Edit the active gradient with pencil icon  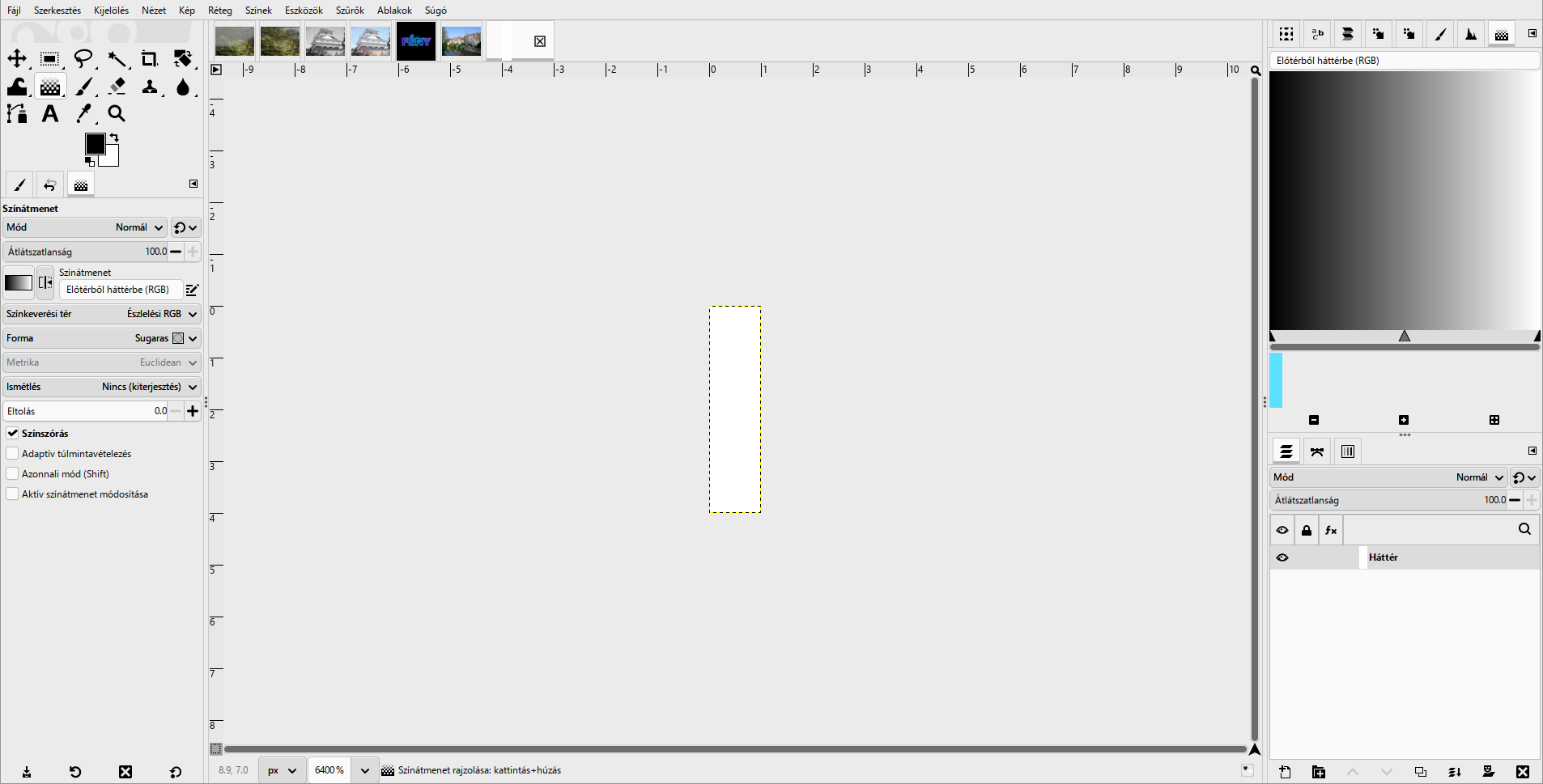pos(192,290)
